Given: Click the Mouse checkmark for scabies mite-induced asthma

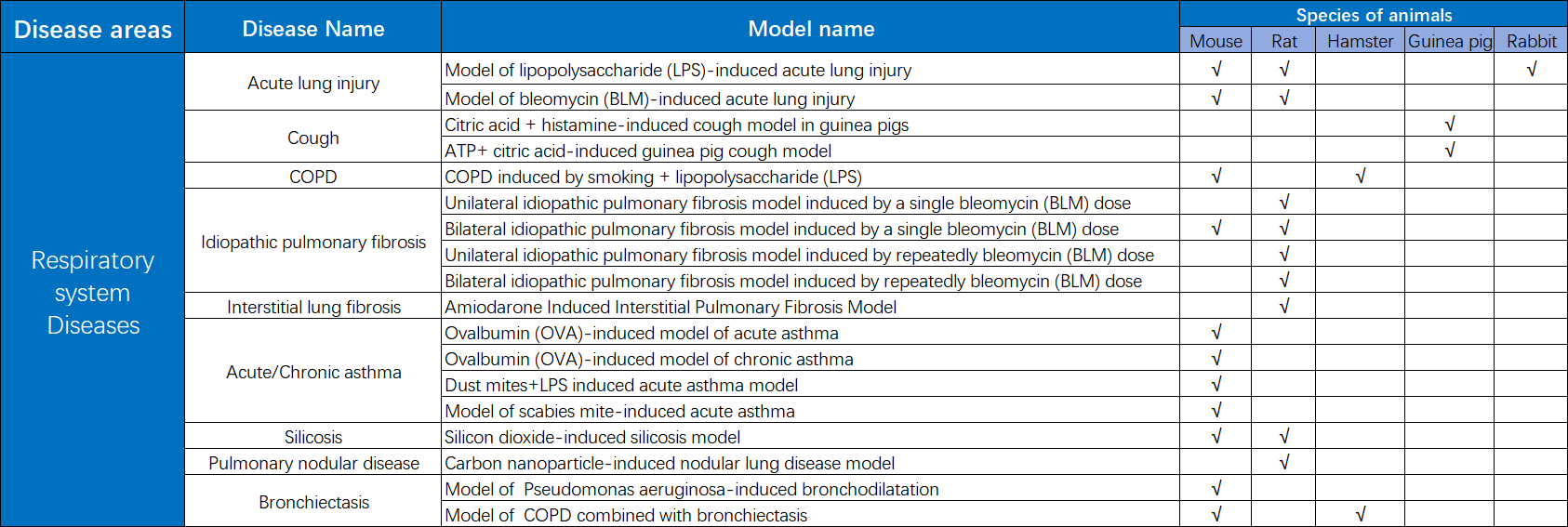Looking at the screenshot, I should [1216, 411].
